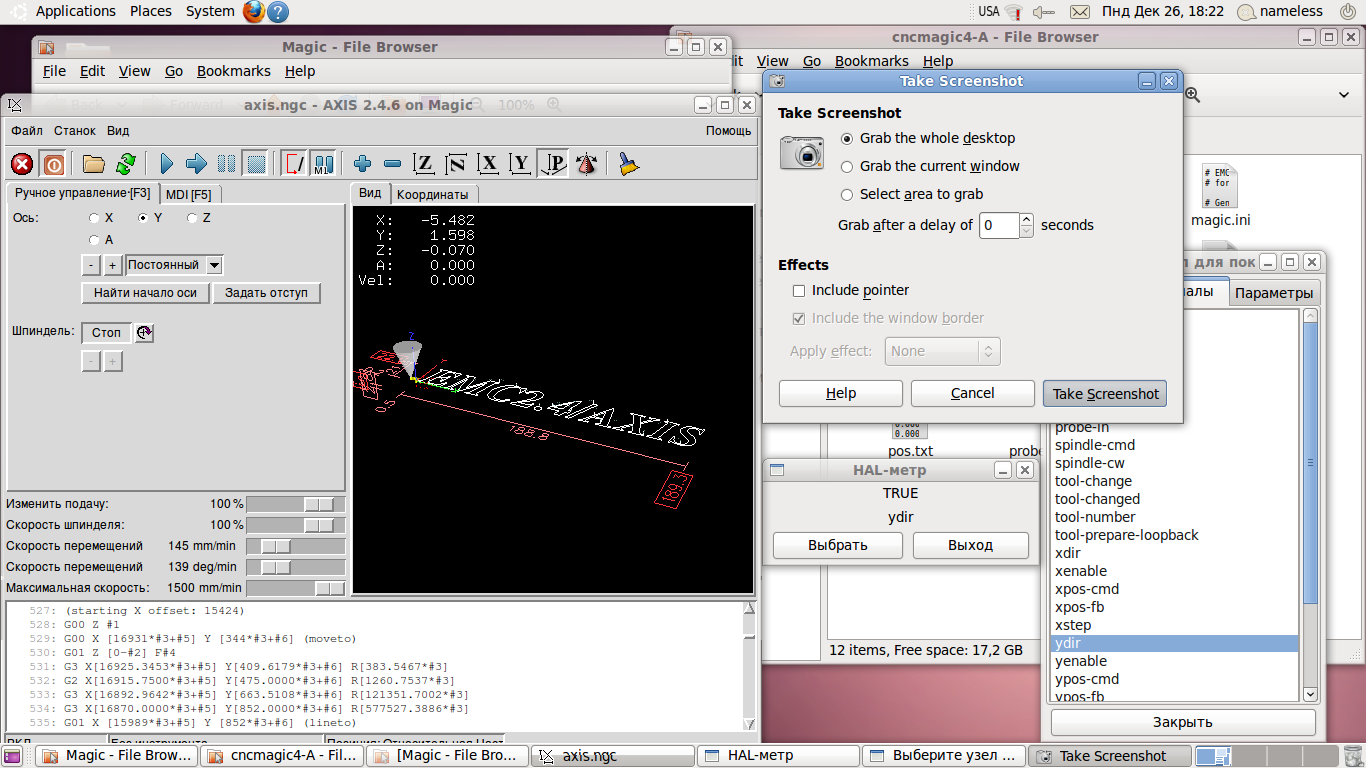Select the Y axis radio button
This screenshot has width=1366, height=768.
(143, 218)
